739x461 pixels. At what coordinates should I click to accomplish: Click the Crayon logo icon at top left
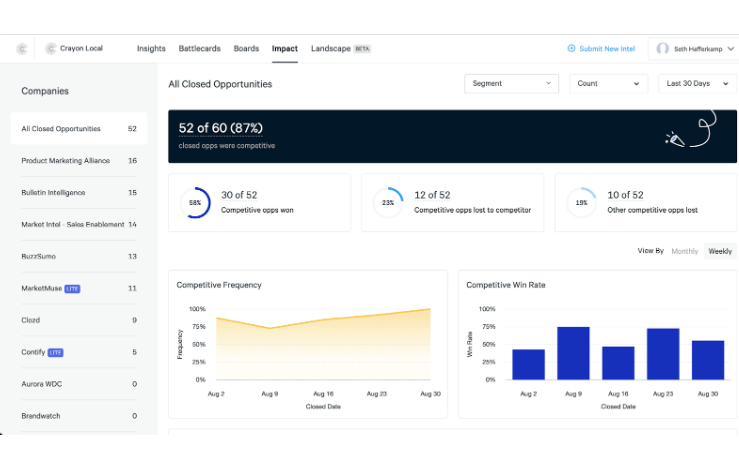point(22,48)
